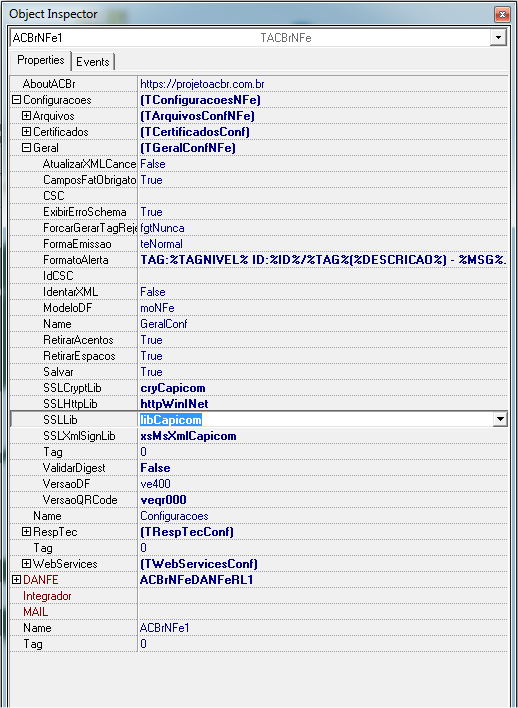Select the VersaoDF property

coord(66,484)
